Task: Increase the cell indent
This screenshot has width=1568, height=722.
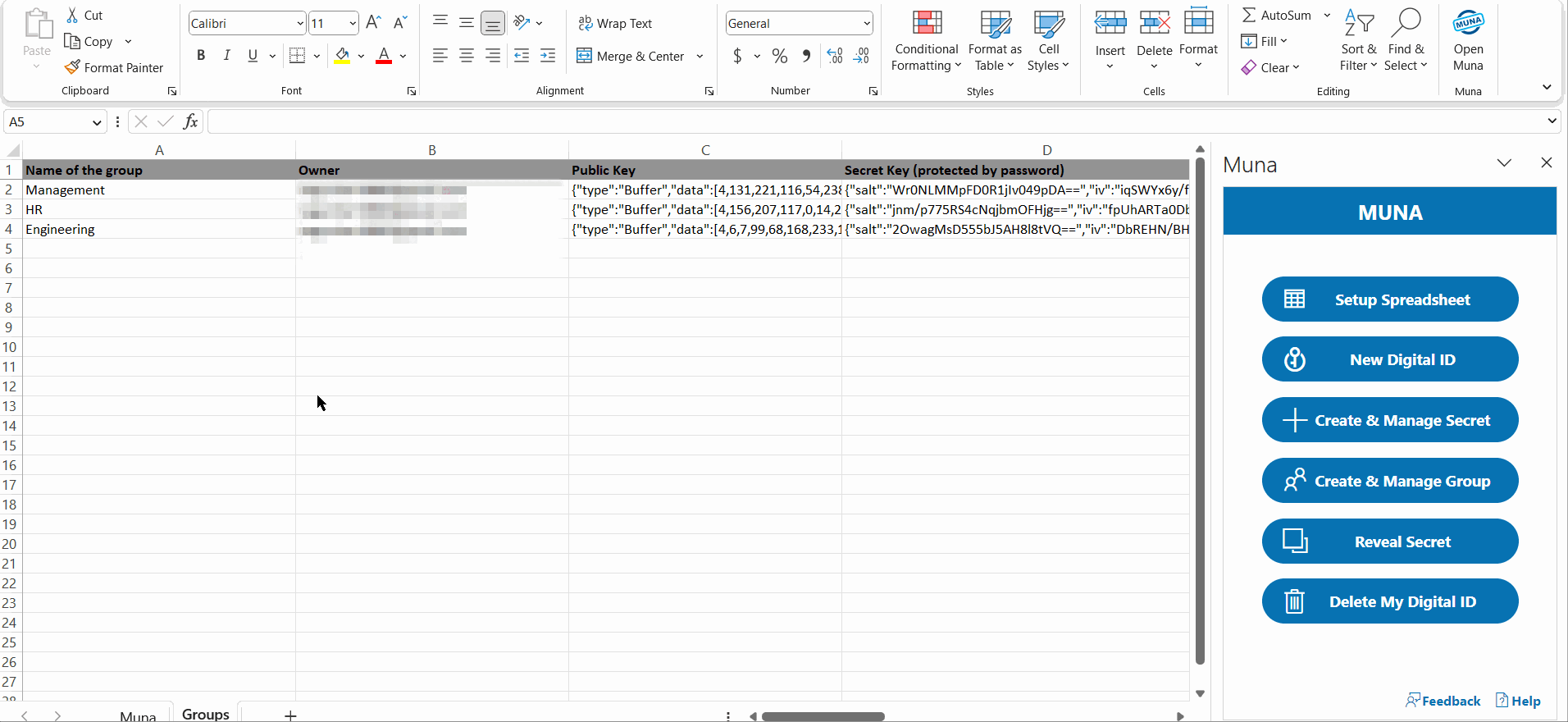Action: [x=548, y=55]
